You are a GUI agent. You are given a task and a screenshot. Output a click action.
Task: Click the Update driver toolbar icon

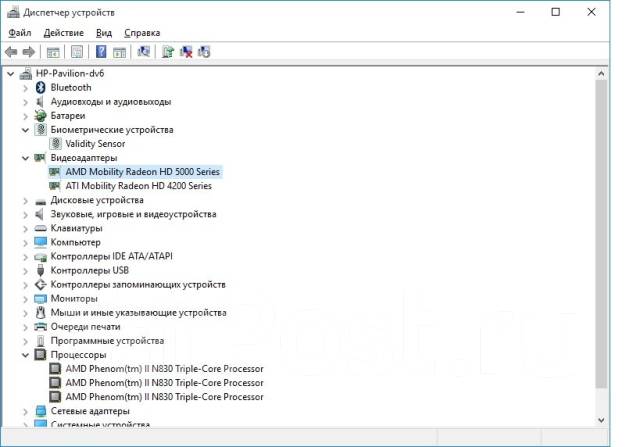tap(168, 52)
